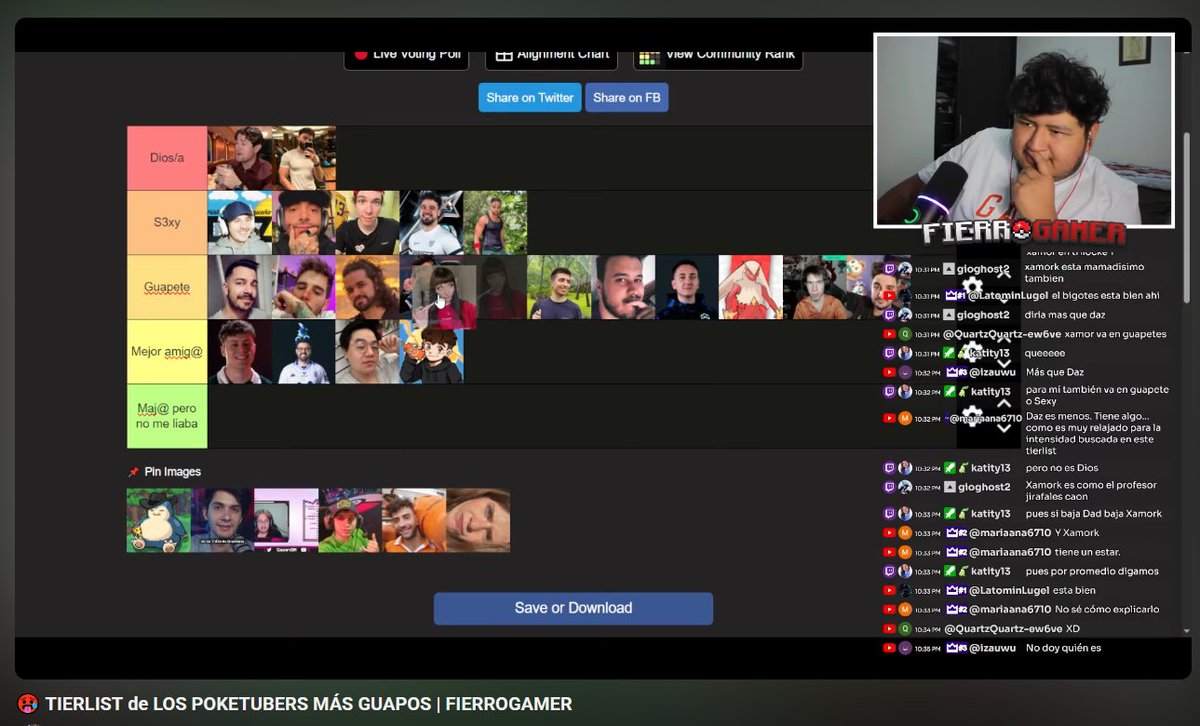The width and height of the screenshot is (1200, 726).
Task: Open the Alignment Chart button
Action: point(552,56)
